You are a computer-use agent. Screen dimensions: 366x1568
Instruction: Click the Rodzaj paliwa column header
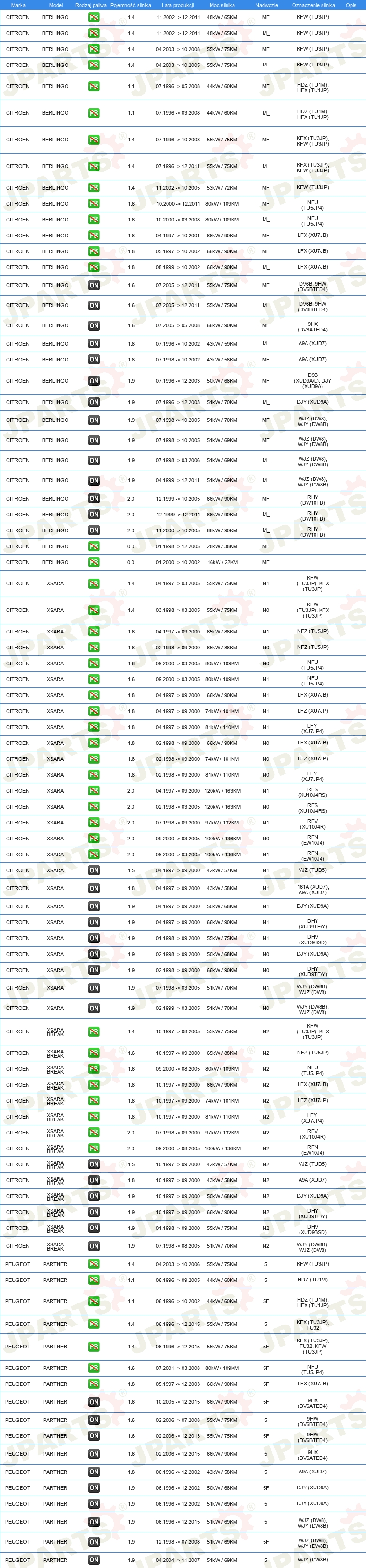coord(91,5)
